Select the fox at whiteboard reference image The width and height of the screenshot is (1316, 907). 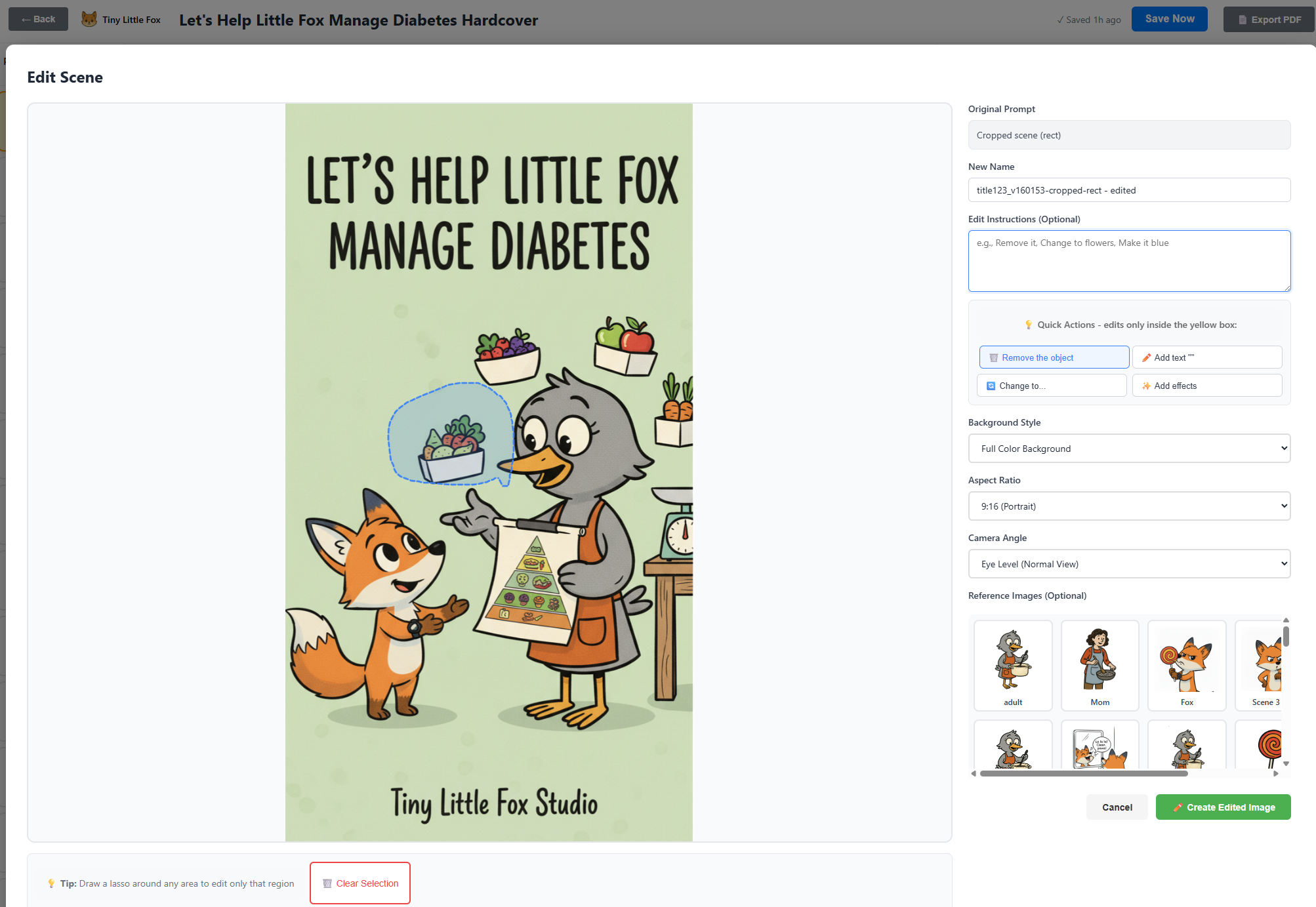pyautogui.click(x=1100, y=744)
